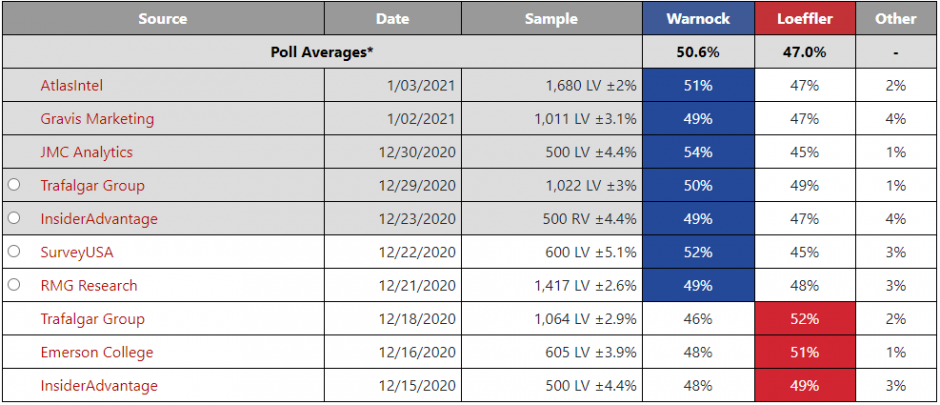Screen dimensions: 940x405
Task: Toggle radio button for Trafalgar Group 12/29 poll
Action: pyautogui.click(x=14, y=185)
